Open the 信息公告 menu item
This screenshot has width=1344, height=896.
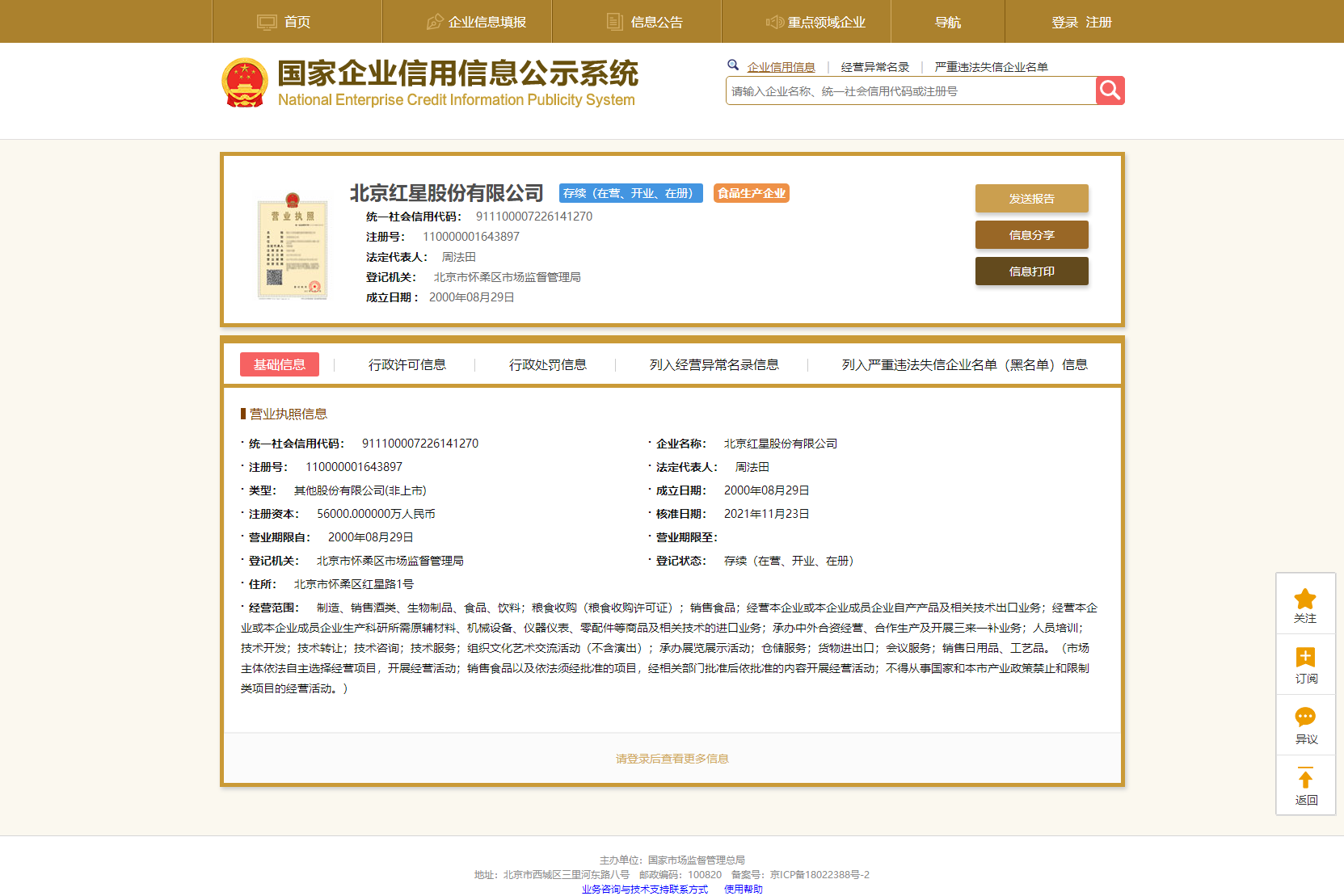[655, 22]
